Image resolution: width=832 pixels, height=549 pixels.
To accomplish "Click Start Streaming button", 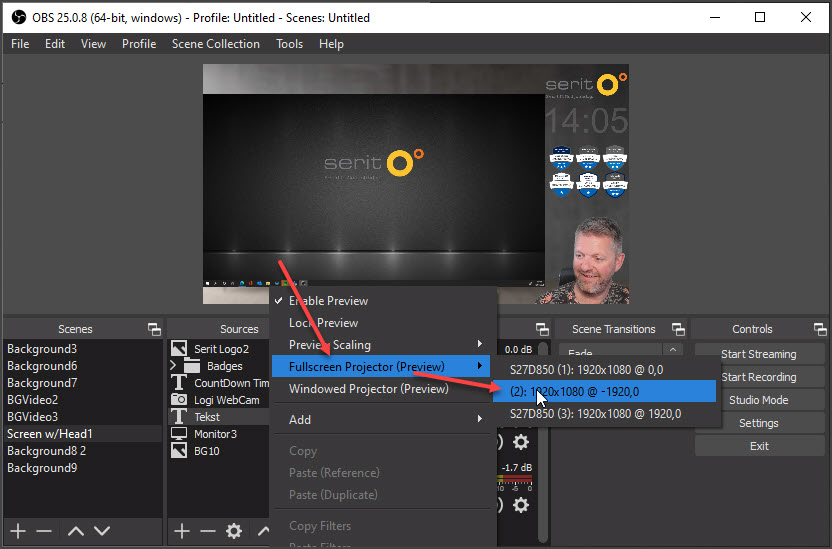I will tap(759, 354).
